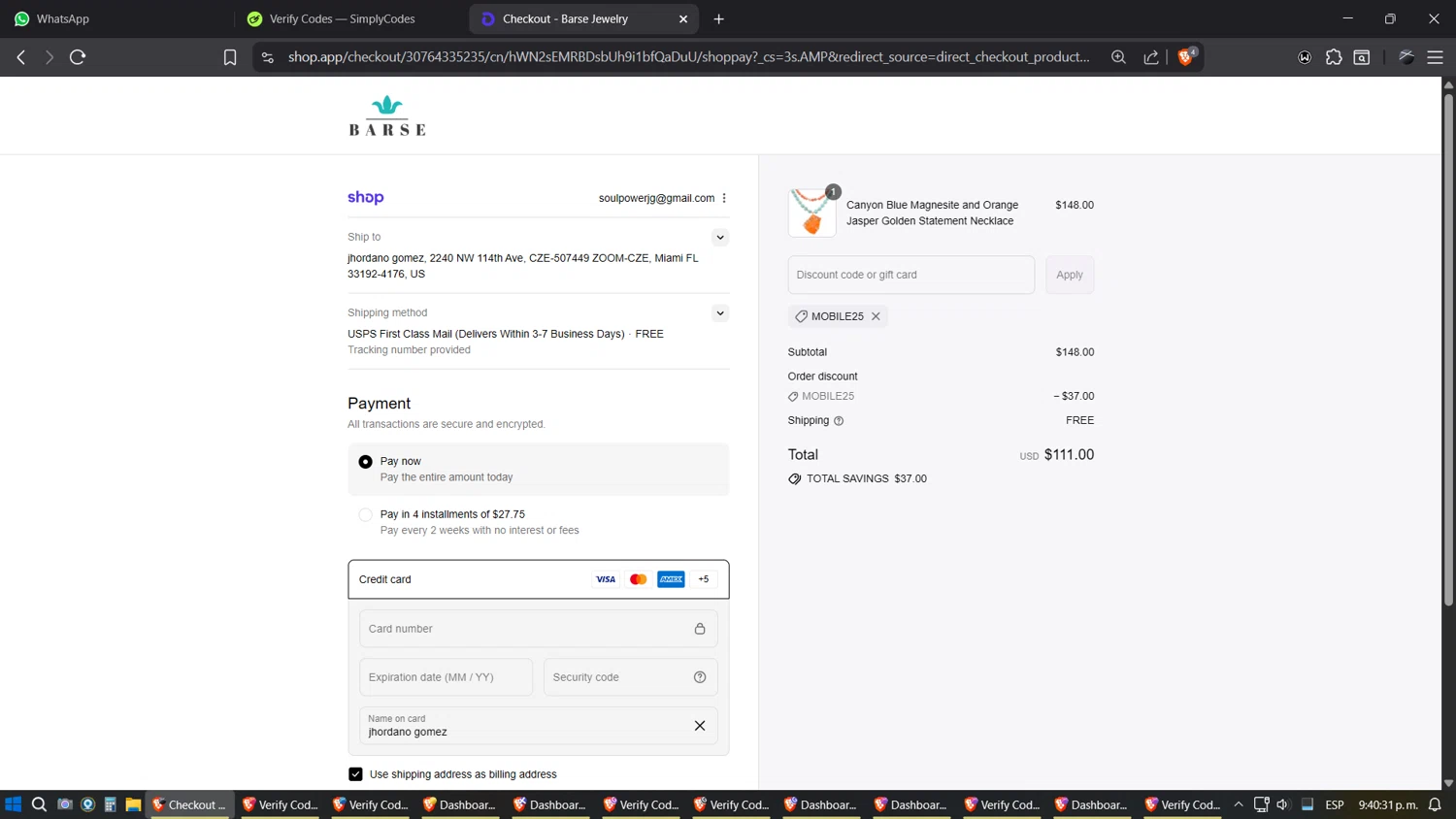Open Windows taskbar search
The width and height of the screenshot is (1456, 819).
[39, 804]
